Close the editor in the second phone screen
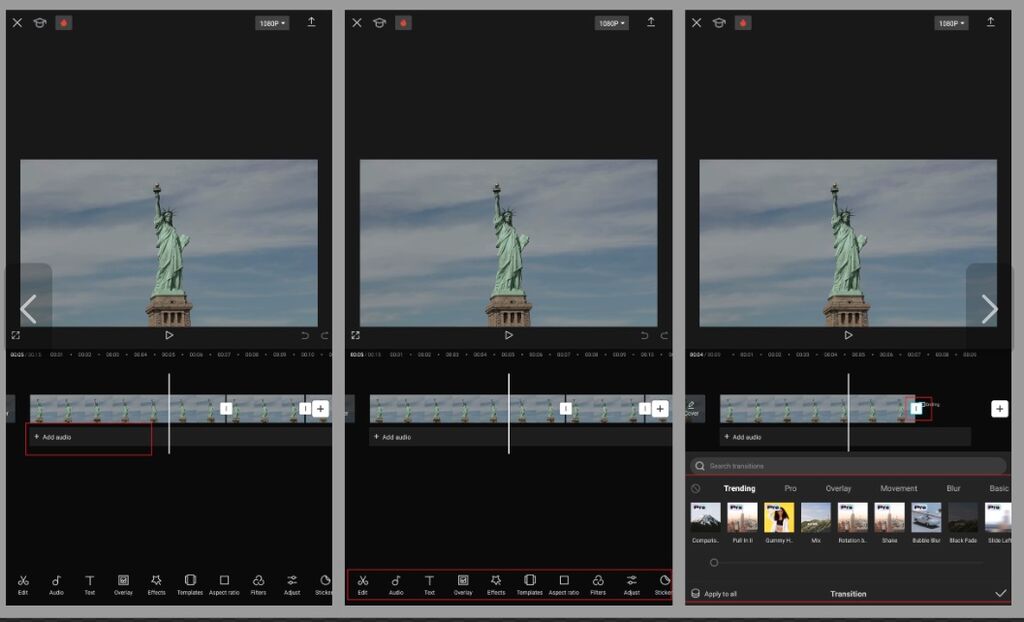 357,23
